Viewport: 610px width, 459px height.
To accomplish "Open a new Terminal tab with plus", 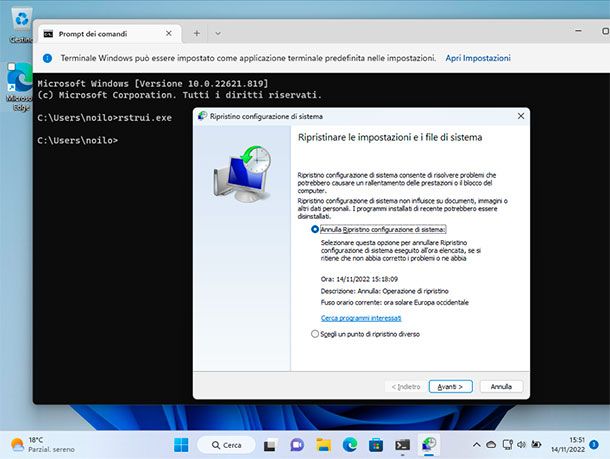I will click(197, 33).
